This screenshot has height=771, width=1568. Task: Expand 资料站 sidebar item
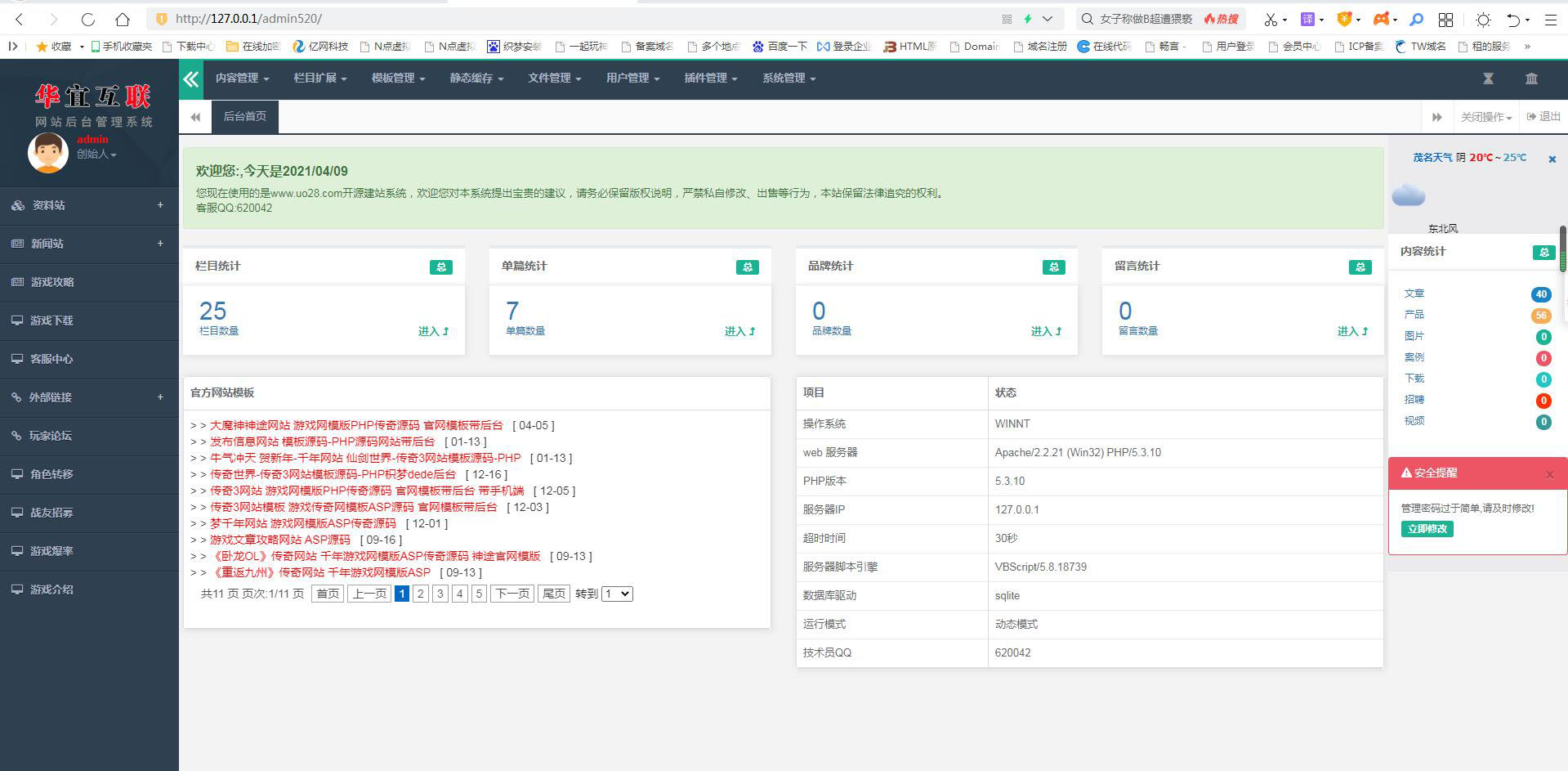click(x=89, y=205)
